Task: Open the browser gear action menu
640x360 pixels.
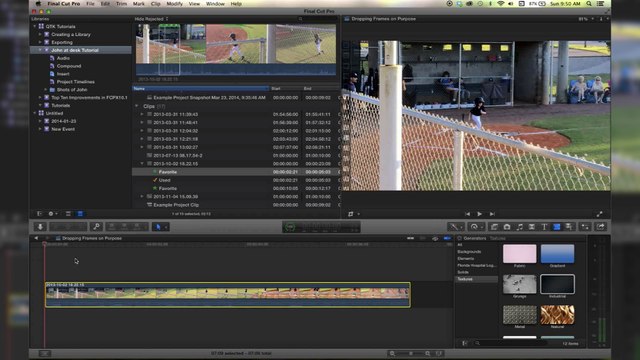Action: 53,213
